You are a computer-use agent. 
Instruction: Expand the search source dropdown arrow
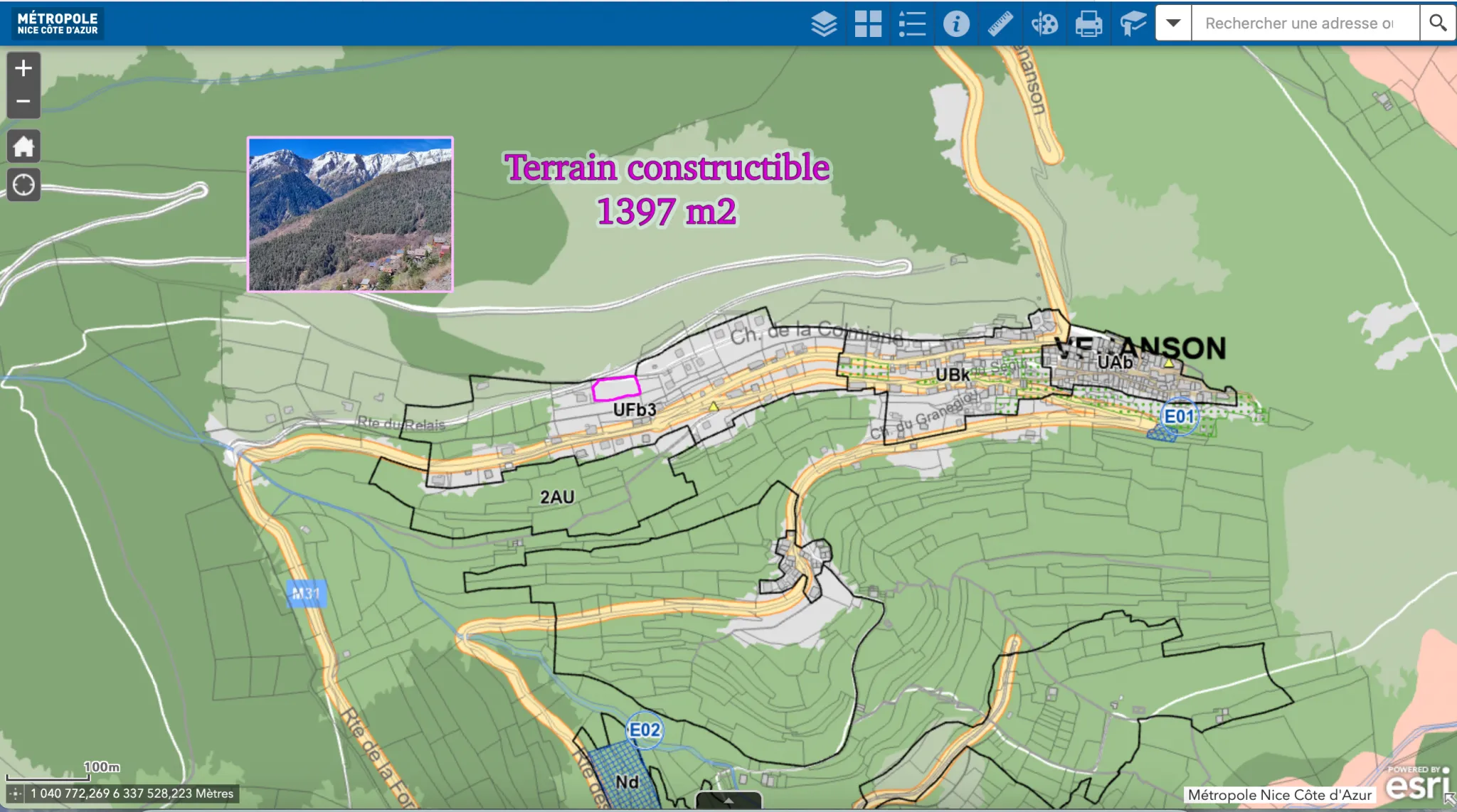[1174, 23]
